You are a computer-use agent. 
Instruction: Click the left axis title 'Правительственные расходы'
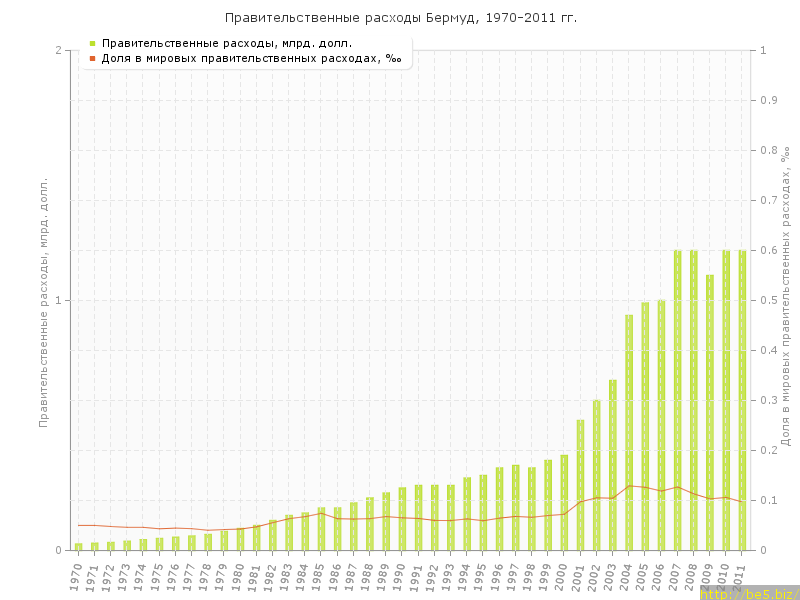tap(43, 300)
